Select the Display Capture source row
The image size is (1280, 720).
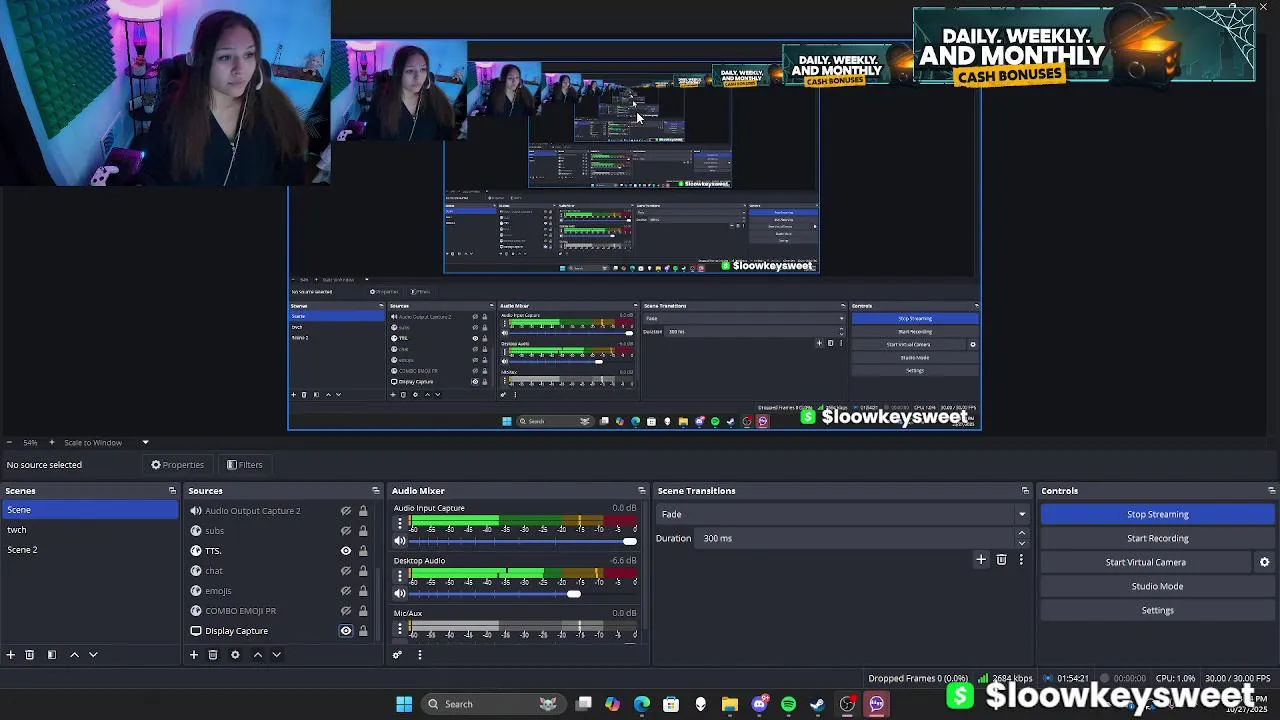(x=278, y=631)
